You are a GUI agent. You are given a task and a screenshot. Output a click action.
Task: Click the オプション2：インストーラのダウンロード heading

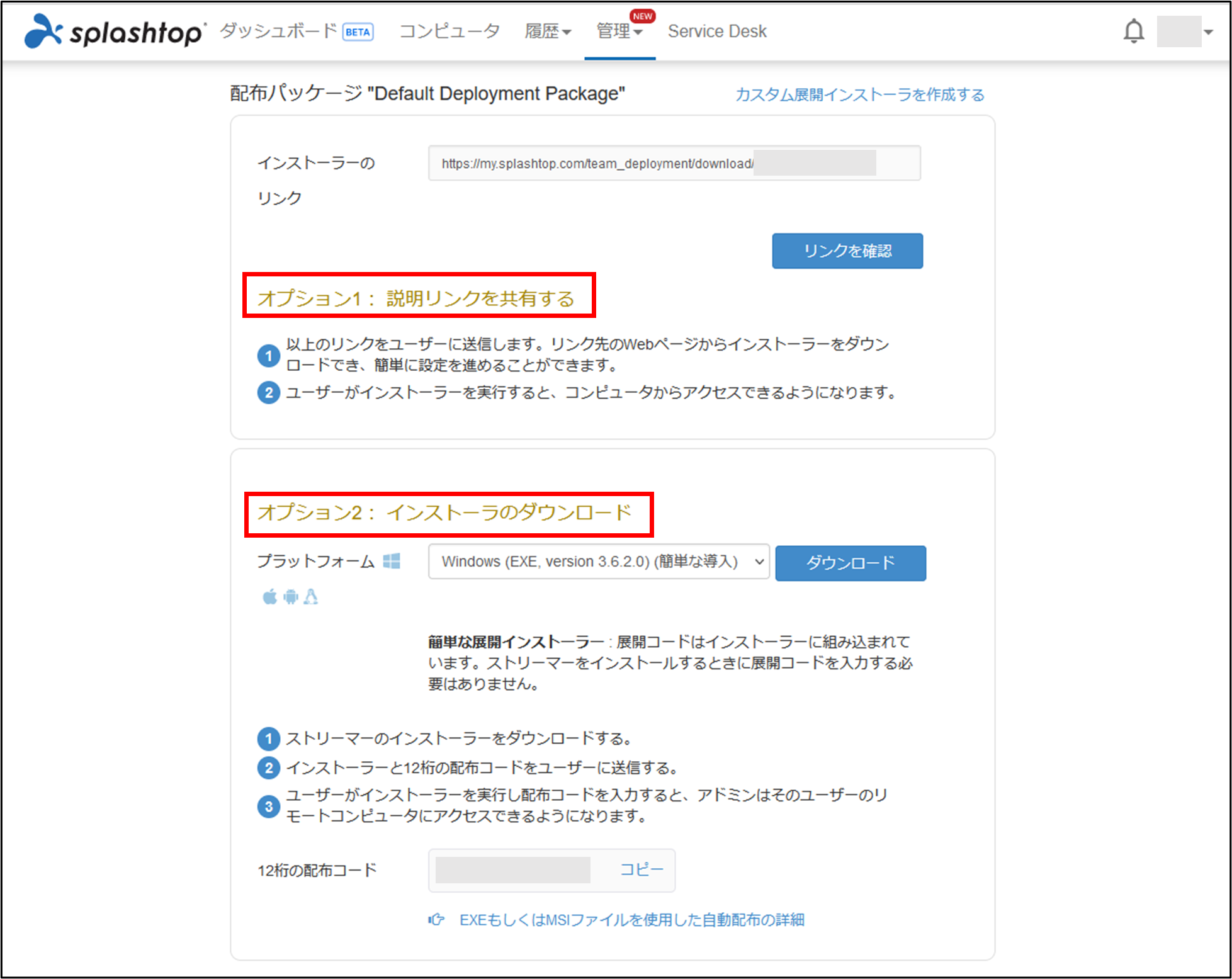click(x=444, y=512)
